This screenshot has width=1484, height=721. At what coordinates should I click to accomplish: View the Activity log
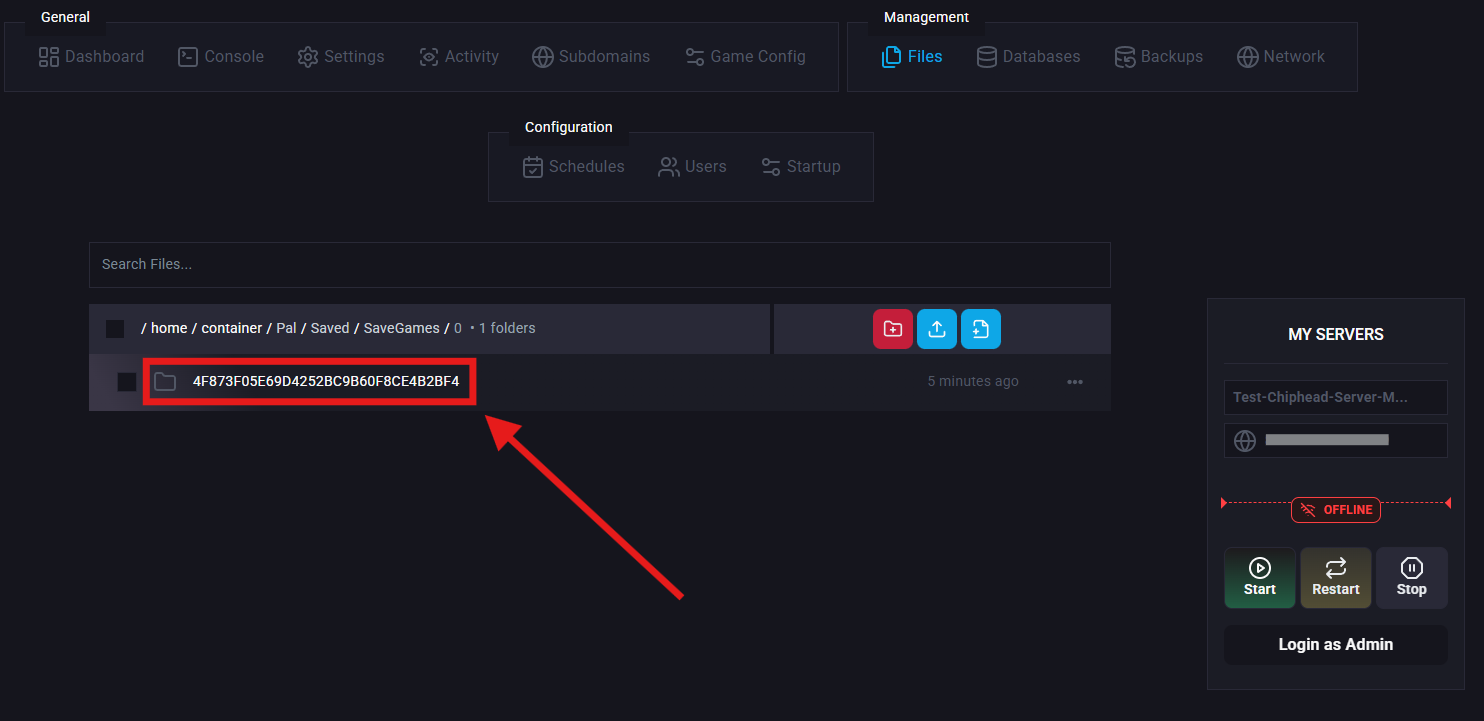[459, 57]
